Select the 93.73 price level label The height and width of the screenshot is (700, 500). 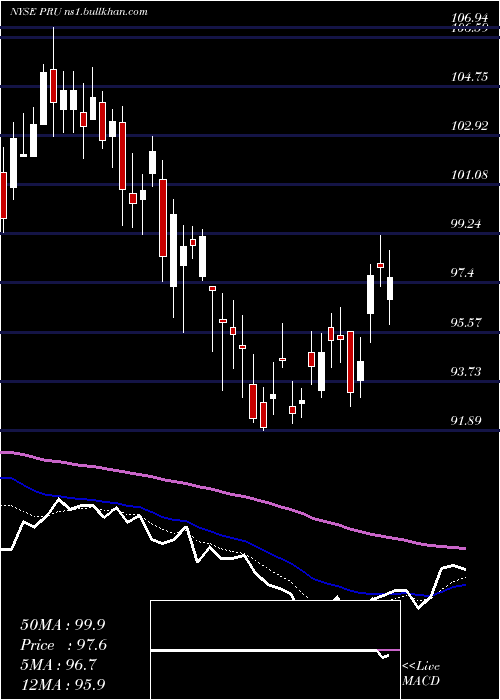click(x=467, y=371)
